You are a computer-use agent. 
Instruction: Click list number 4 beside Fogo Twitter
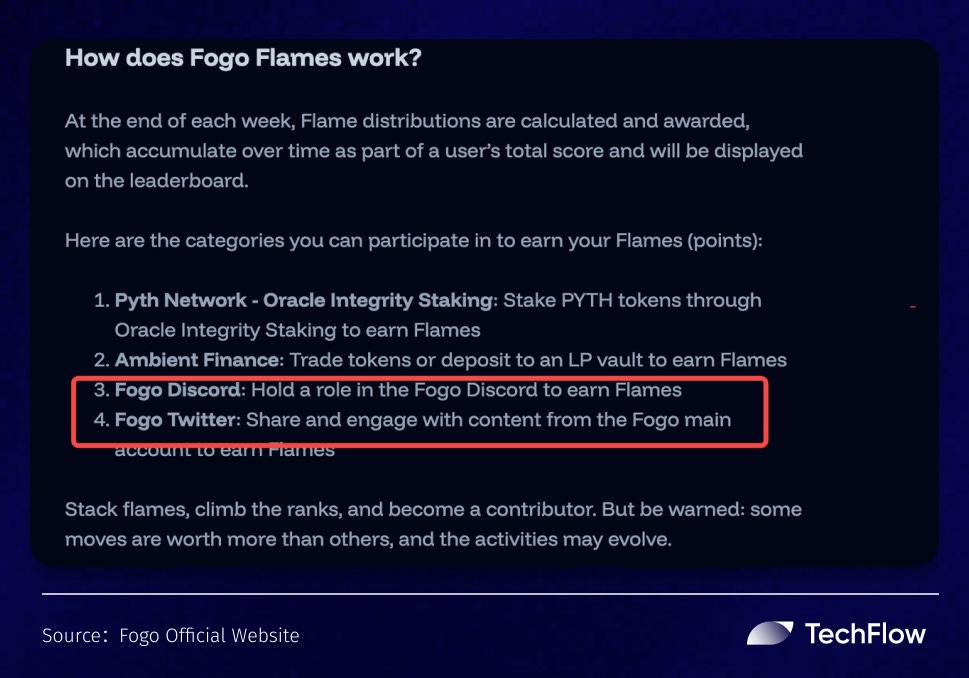pos(100,420)
